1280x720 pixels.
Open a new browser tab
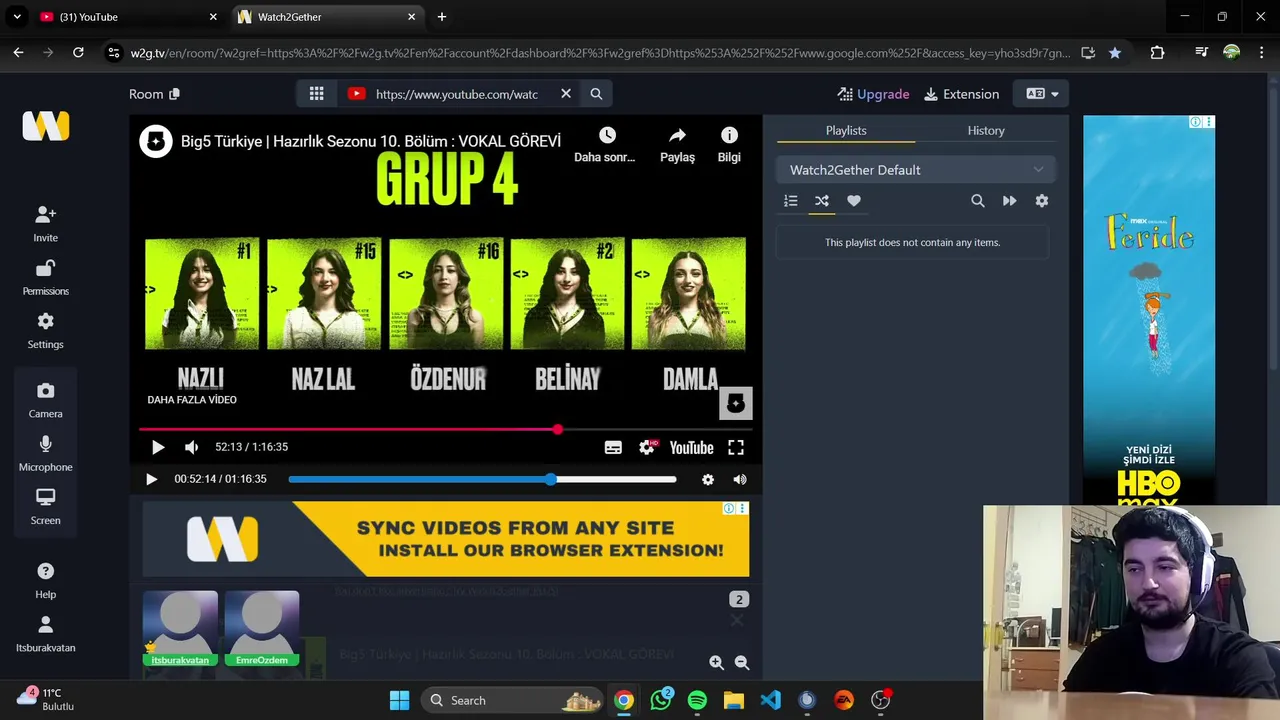coord(442,17)
